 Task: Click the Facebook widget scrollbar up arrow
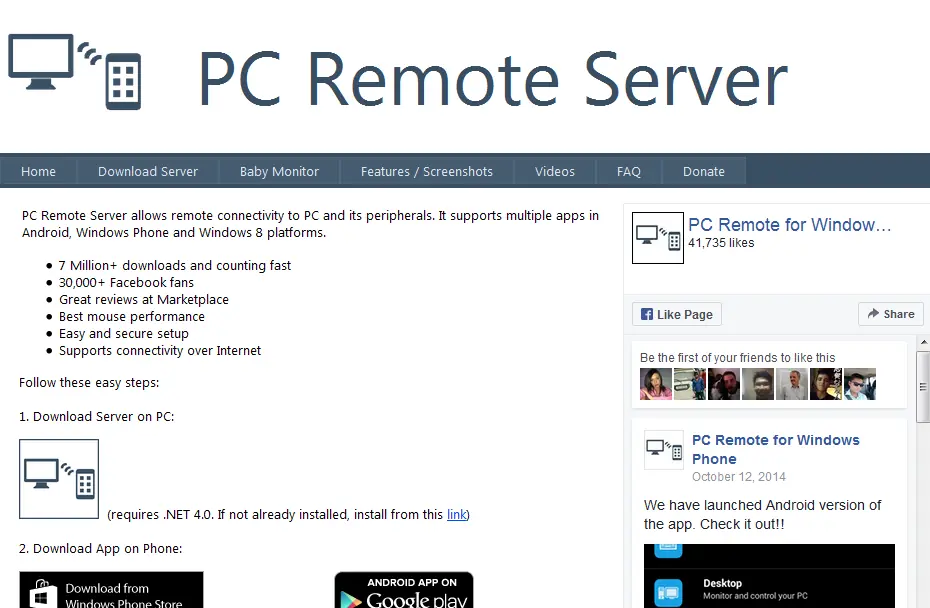923,343
